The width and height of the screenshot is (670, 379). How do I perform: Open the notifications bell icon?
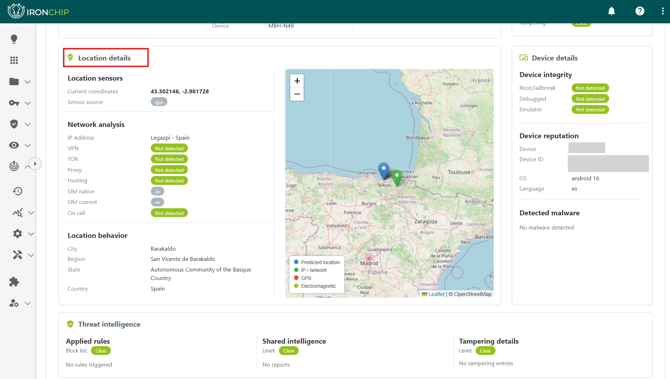[x=611, y=11]
